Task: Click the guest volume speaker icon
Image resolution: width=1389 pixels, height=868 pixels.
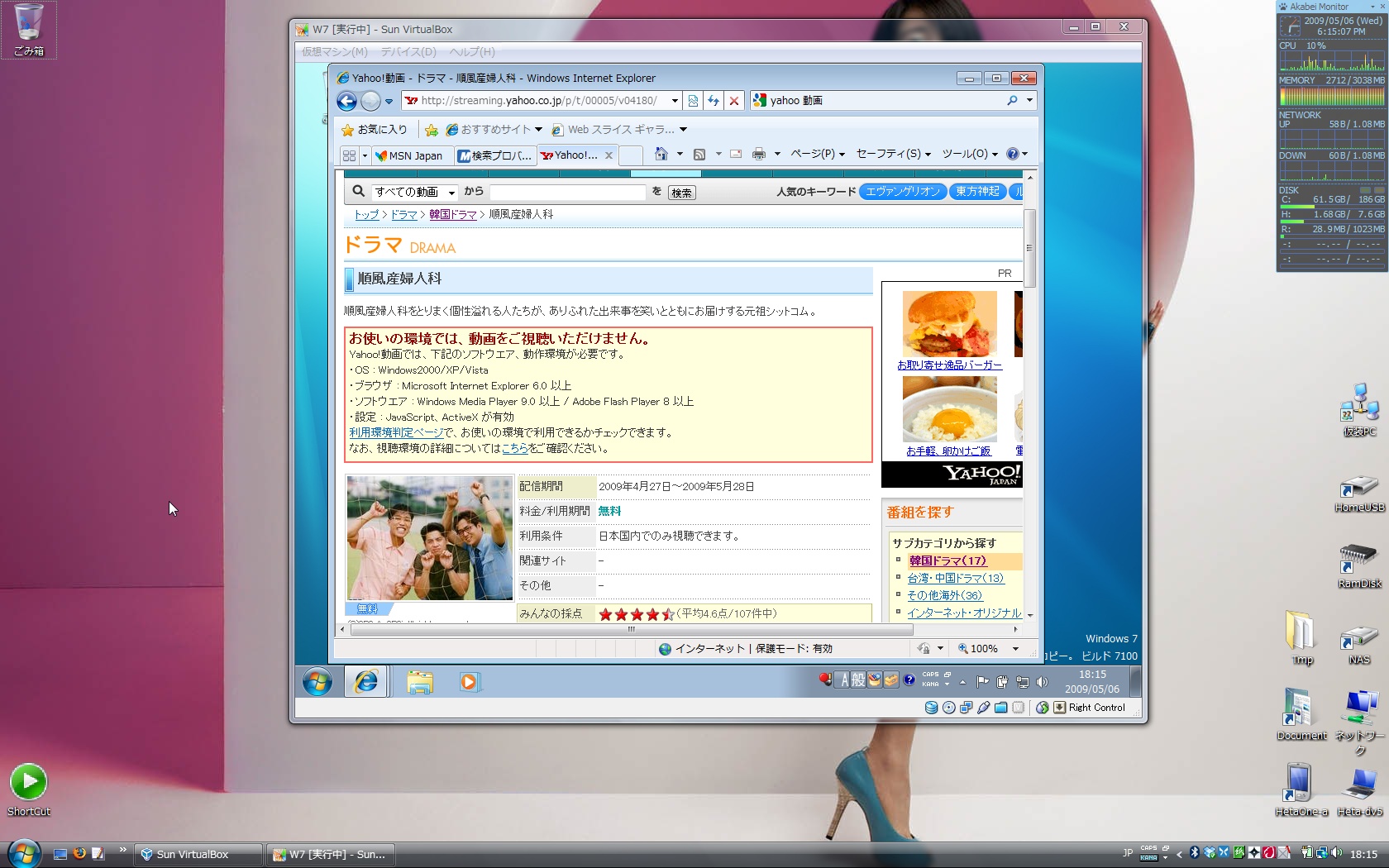Action: coord(1042,682)
